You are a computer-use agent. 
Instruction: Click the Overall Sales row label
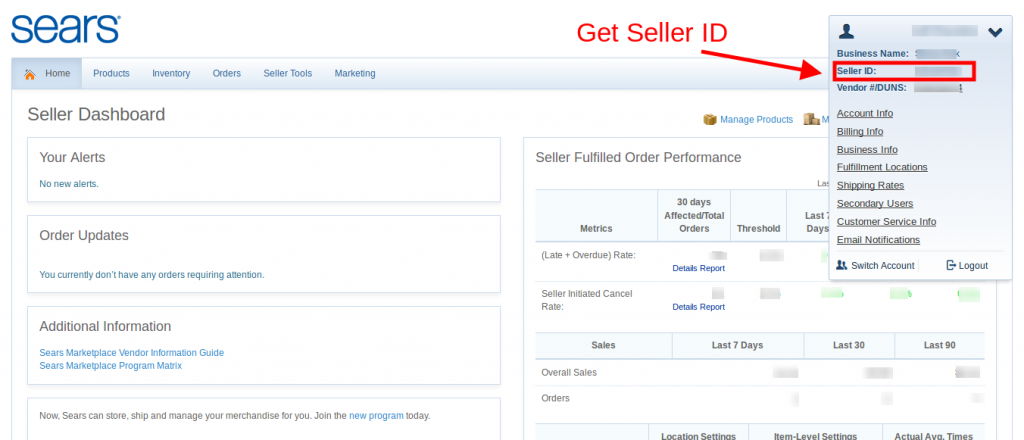pos(569,373)
